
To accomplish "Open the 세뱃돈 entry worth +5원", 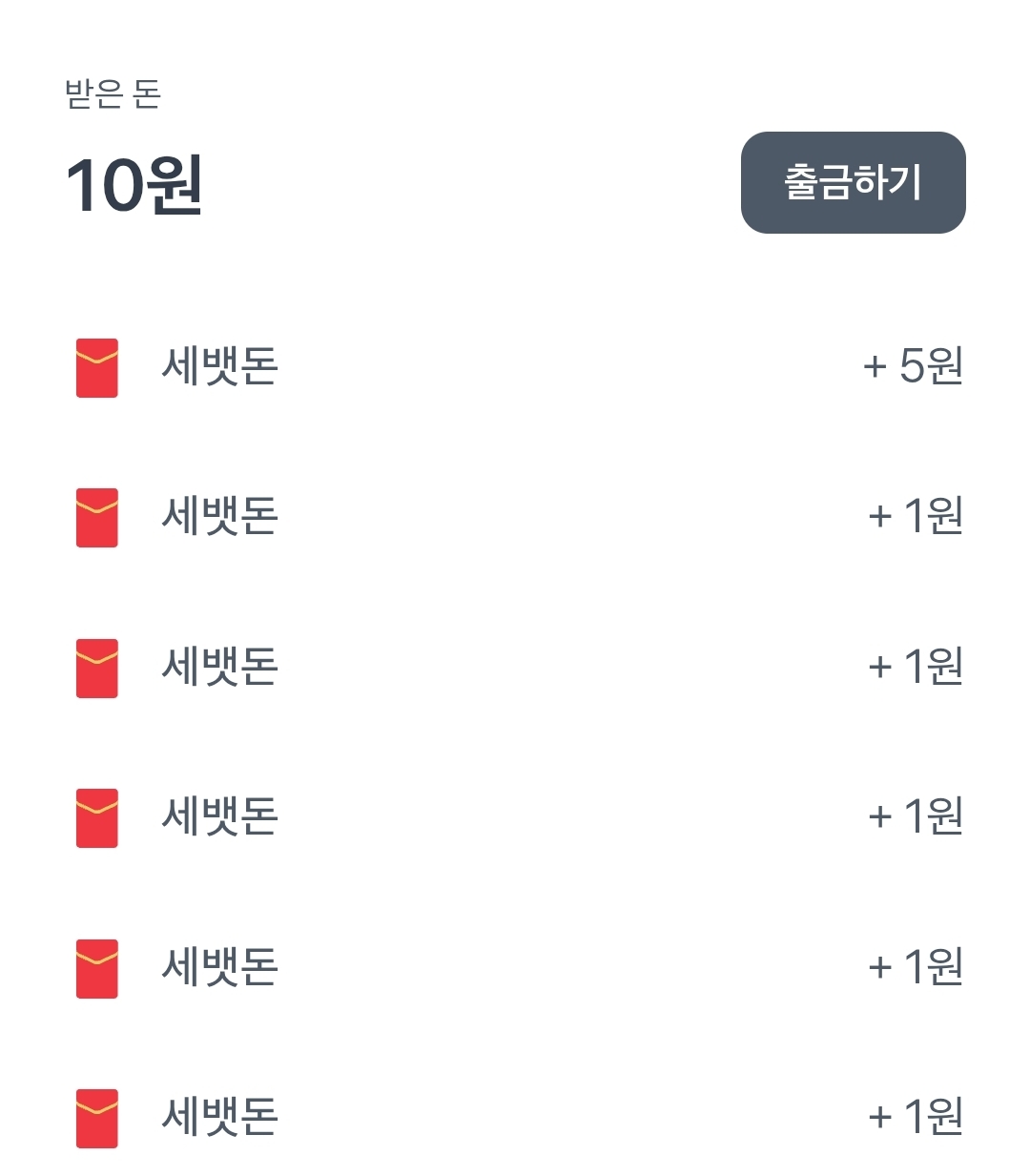I will 219,366.
